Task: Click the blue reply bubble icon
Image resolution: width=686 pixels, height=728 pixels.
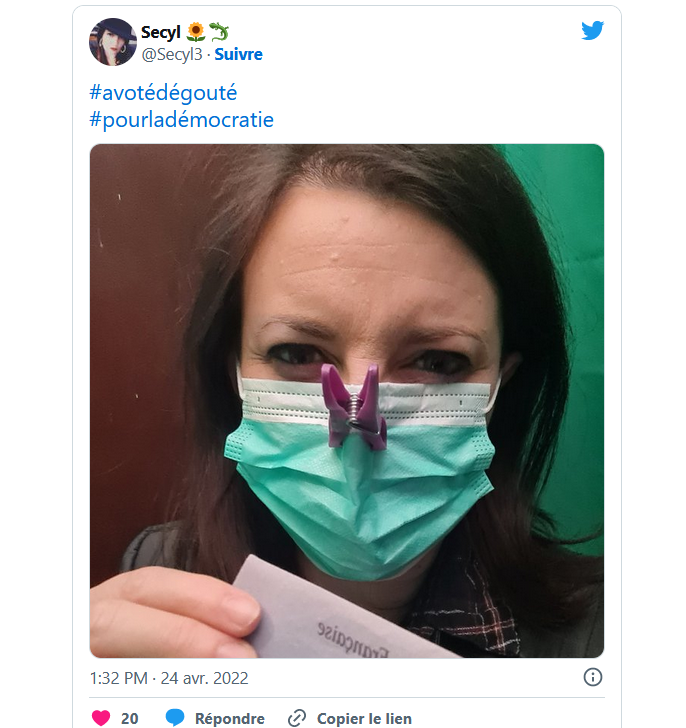Action: (175, 717)
